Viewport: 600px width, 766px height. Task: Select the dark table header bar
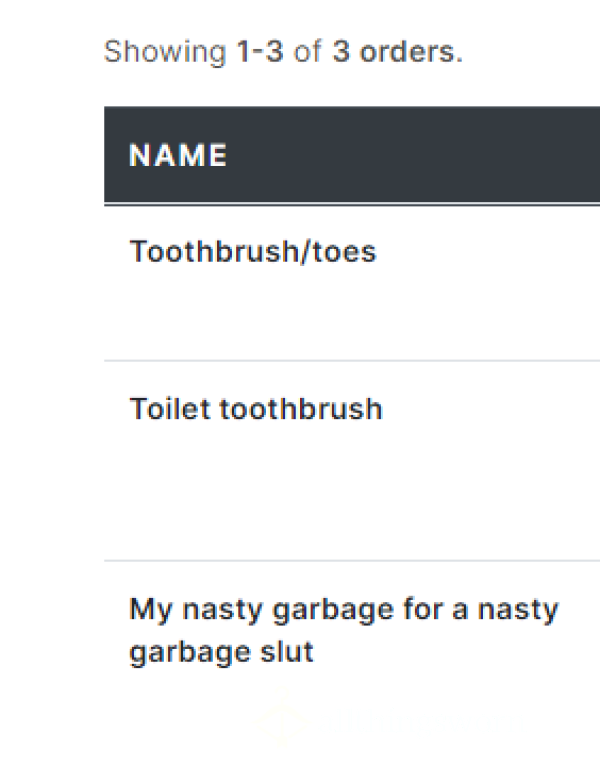(352, 154)
